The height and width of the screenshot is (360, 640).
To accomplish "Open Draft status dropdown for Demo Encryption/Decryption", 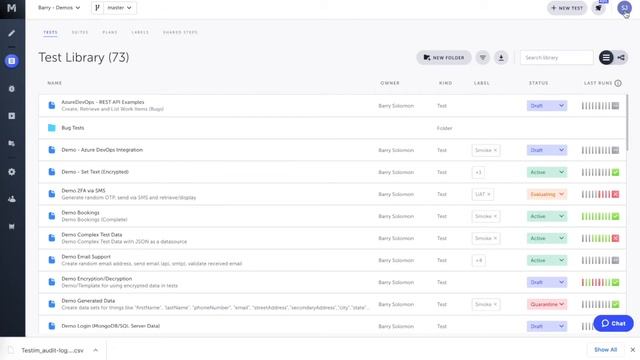I will point(547,282).
